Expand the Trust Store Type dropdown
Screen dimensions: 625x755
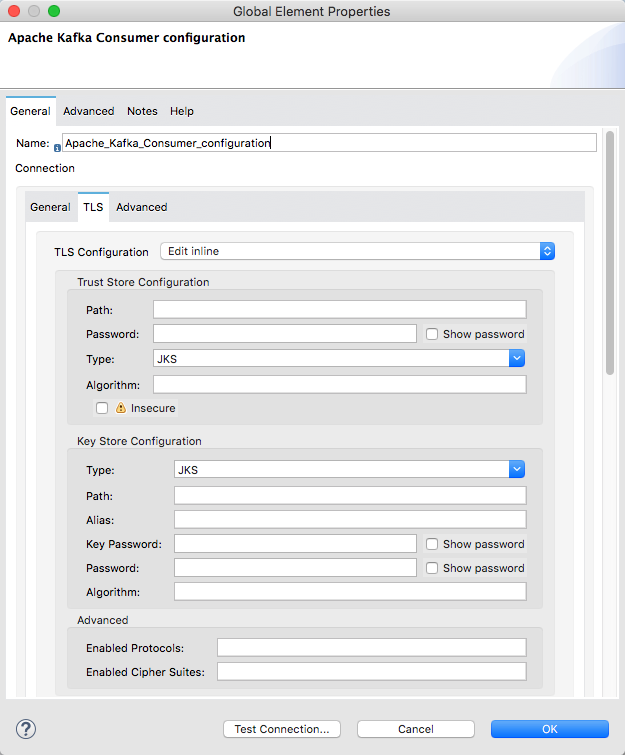[339, 358]
